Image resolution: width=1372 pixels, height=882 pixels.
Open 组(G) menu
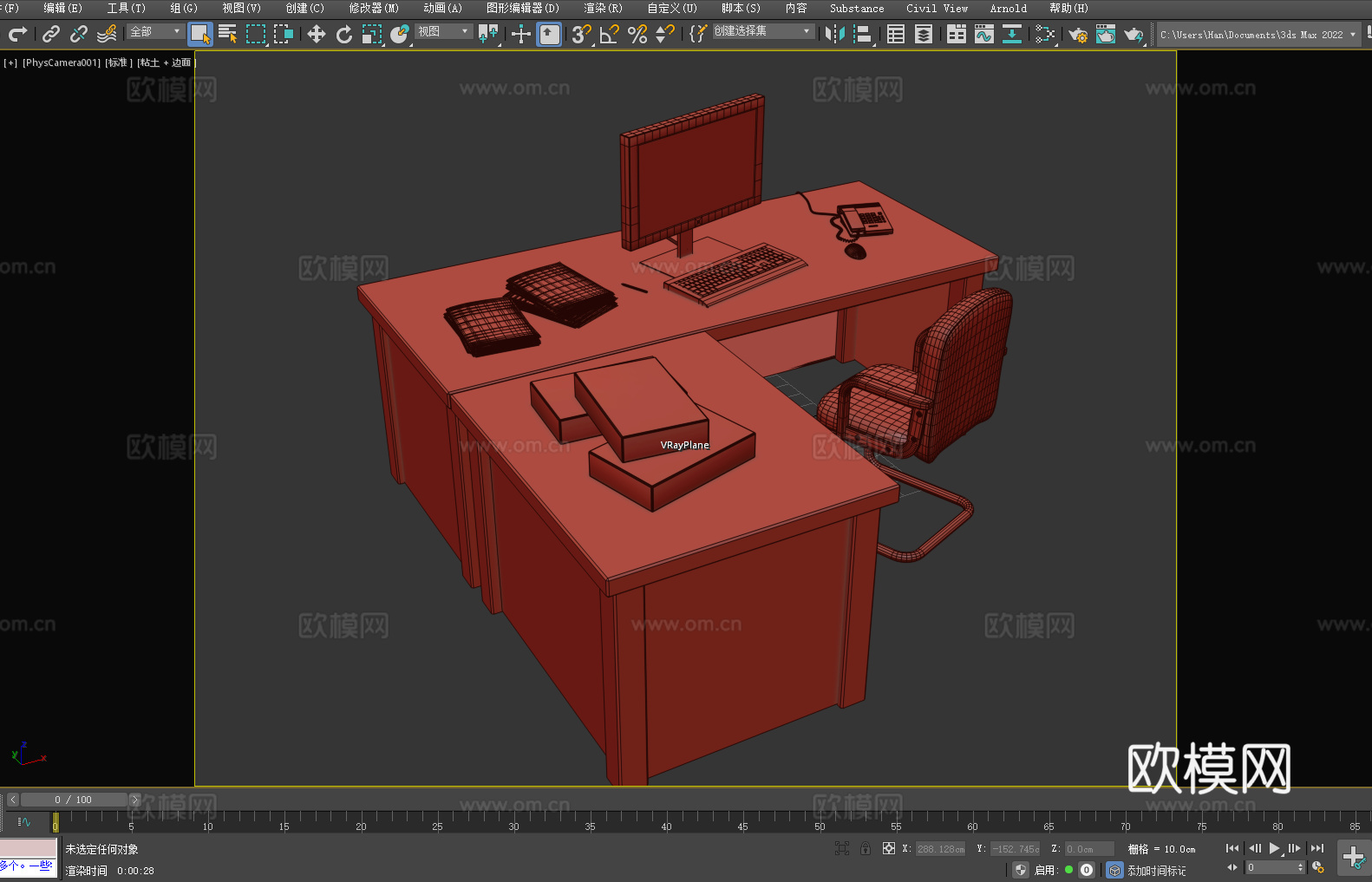click(184, 8)
